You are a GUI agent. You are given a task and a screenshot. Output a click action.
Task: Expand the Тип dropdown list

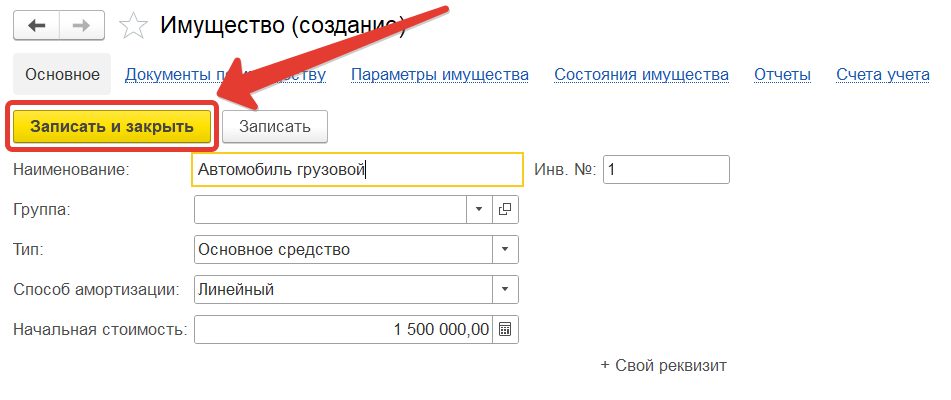click(505, 249)
